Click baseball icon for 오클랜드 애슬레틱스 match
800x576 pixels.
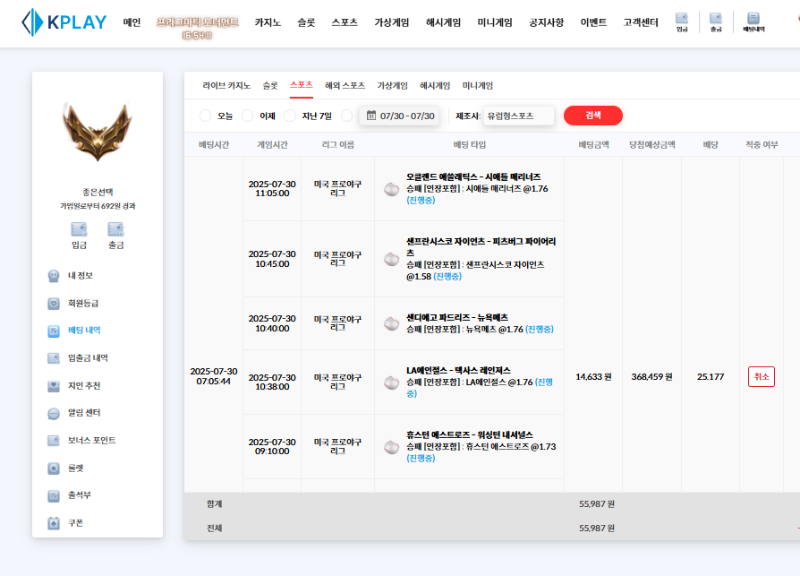(391, 189)
